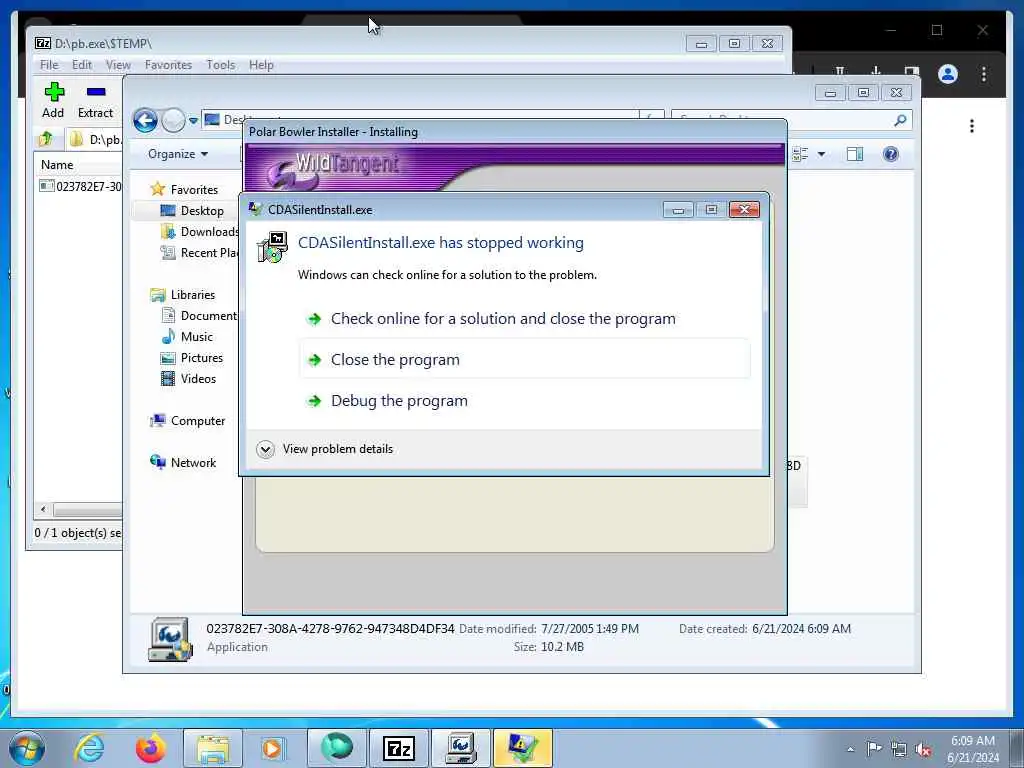Switch to the Polar Bowler installer taskbar button

pos(460,748)
